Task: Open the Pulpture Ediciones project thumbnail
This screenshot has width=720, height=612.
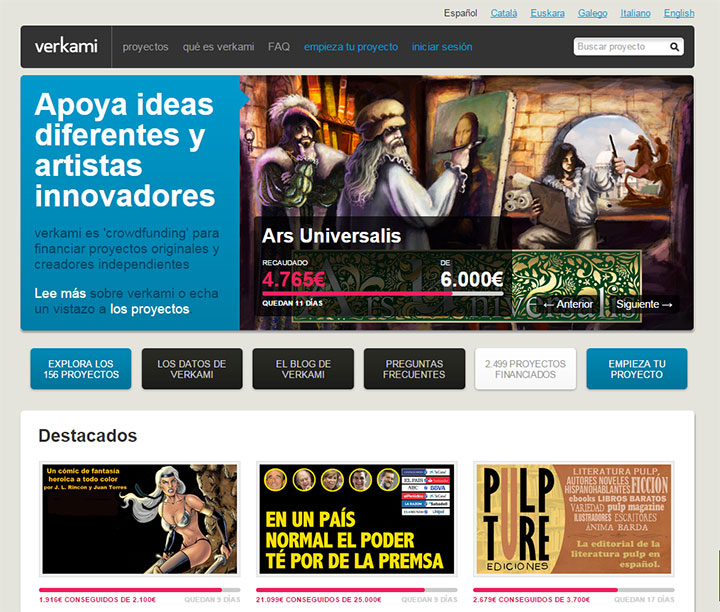Action: (573, 519)
